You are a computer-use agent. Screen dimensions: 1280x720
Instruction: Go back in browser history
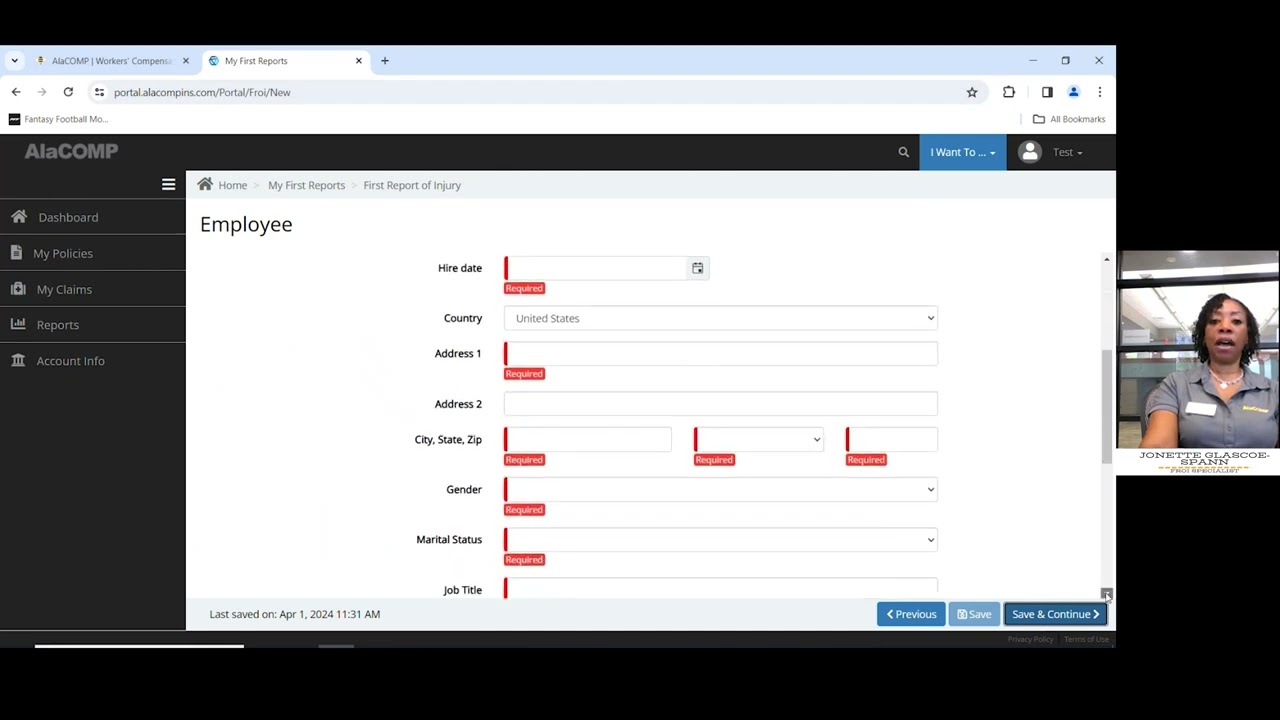pyautogui.click(x=16, y=92)
